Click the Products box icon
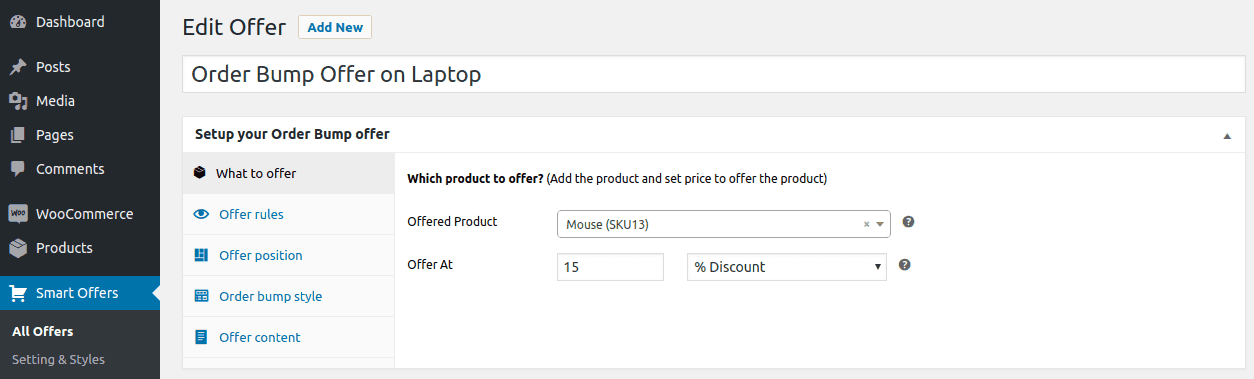This screenshot has width=1254, height=379. 18,248
